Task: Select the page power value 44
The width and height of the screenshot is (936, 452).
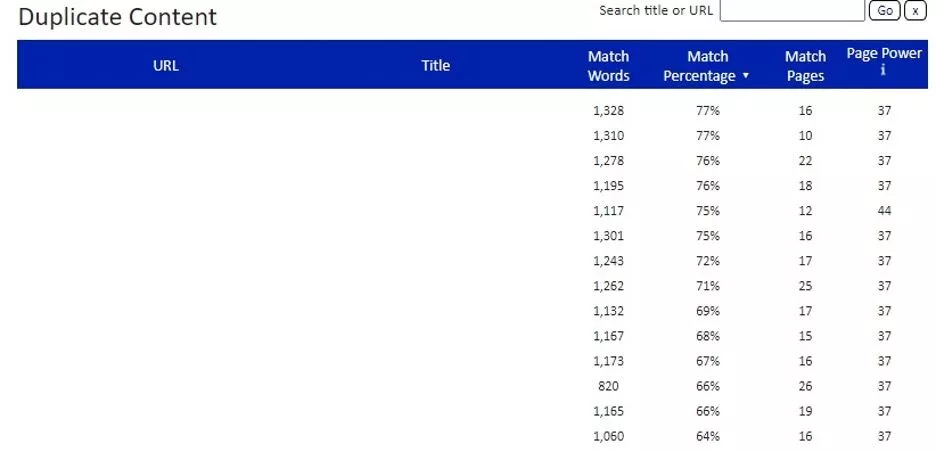Action: click(x=884, y=211)
